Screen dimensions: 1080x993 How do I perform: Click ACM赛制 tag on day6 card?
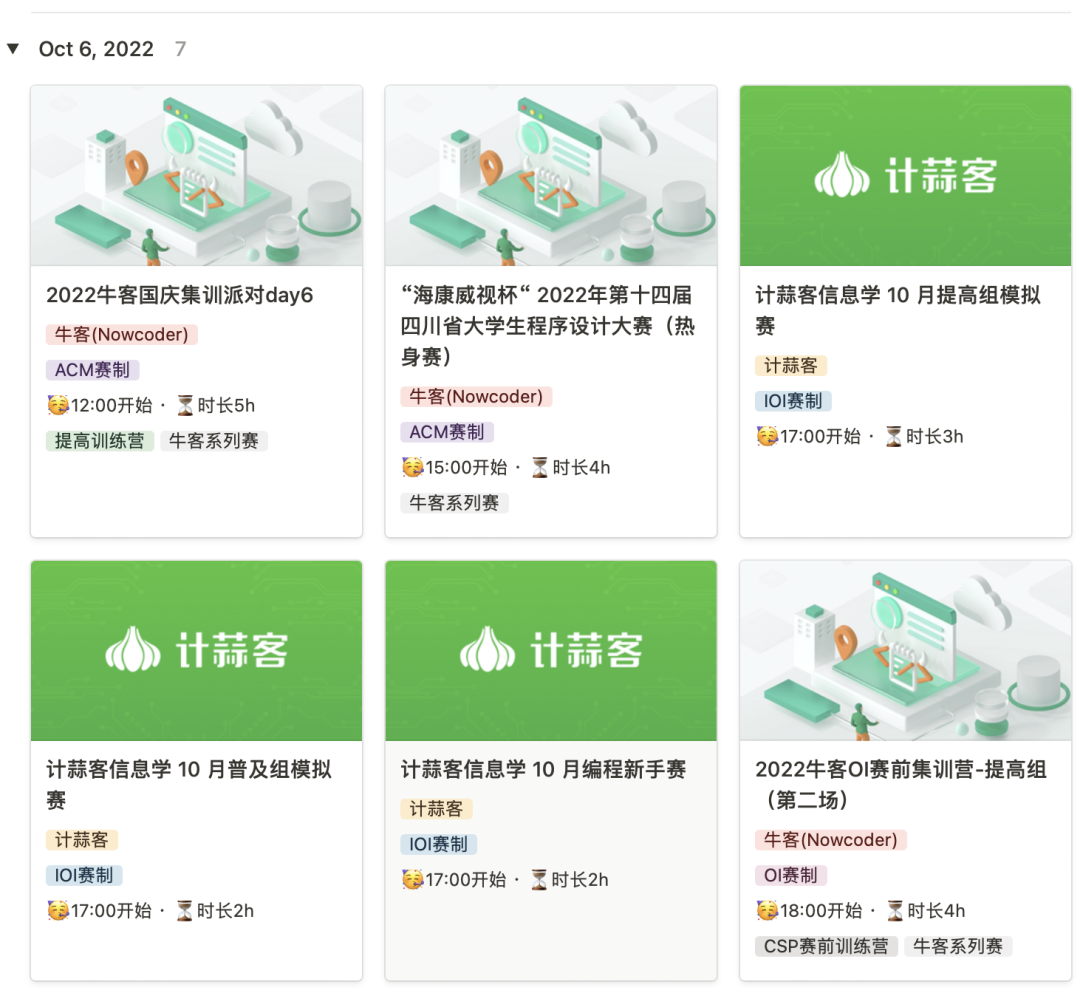tap(92, 370)
